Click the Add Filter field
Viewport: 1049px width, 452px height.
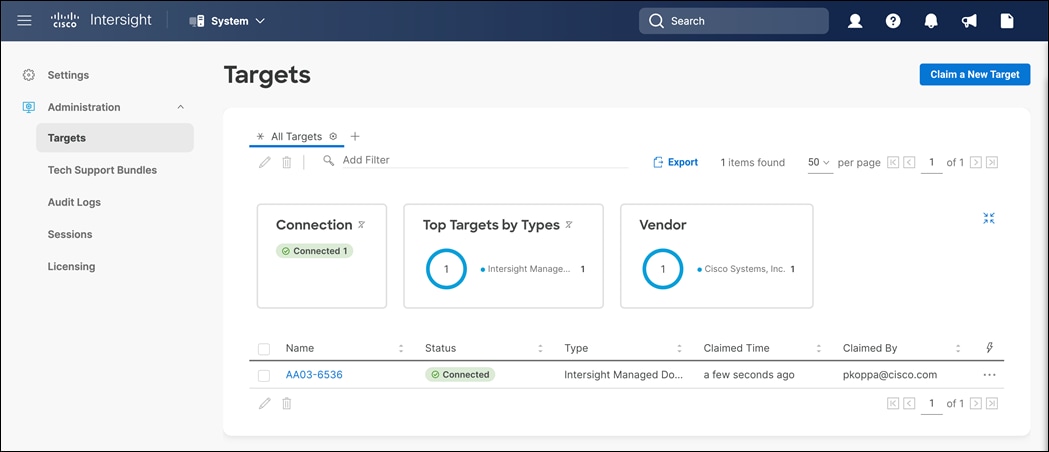485,160
